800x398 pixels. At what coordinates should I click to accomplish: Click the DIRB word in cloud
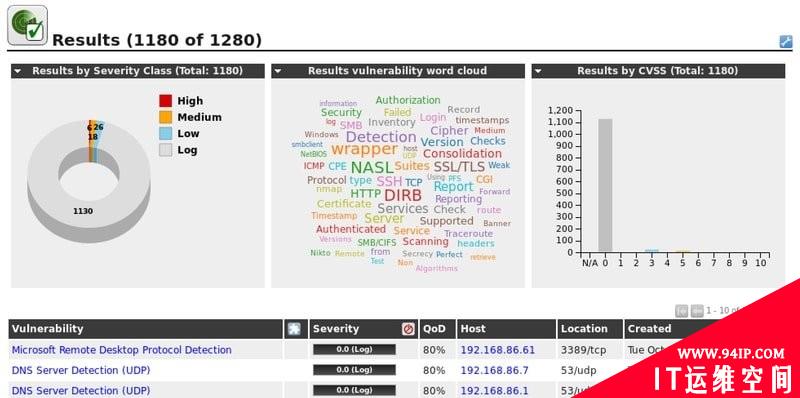(403, 195)
